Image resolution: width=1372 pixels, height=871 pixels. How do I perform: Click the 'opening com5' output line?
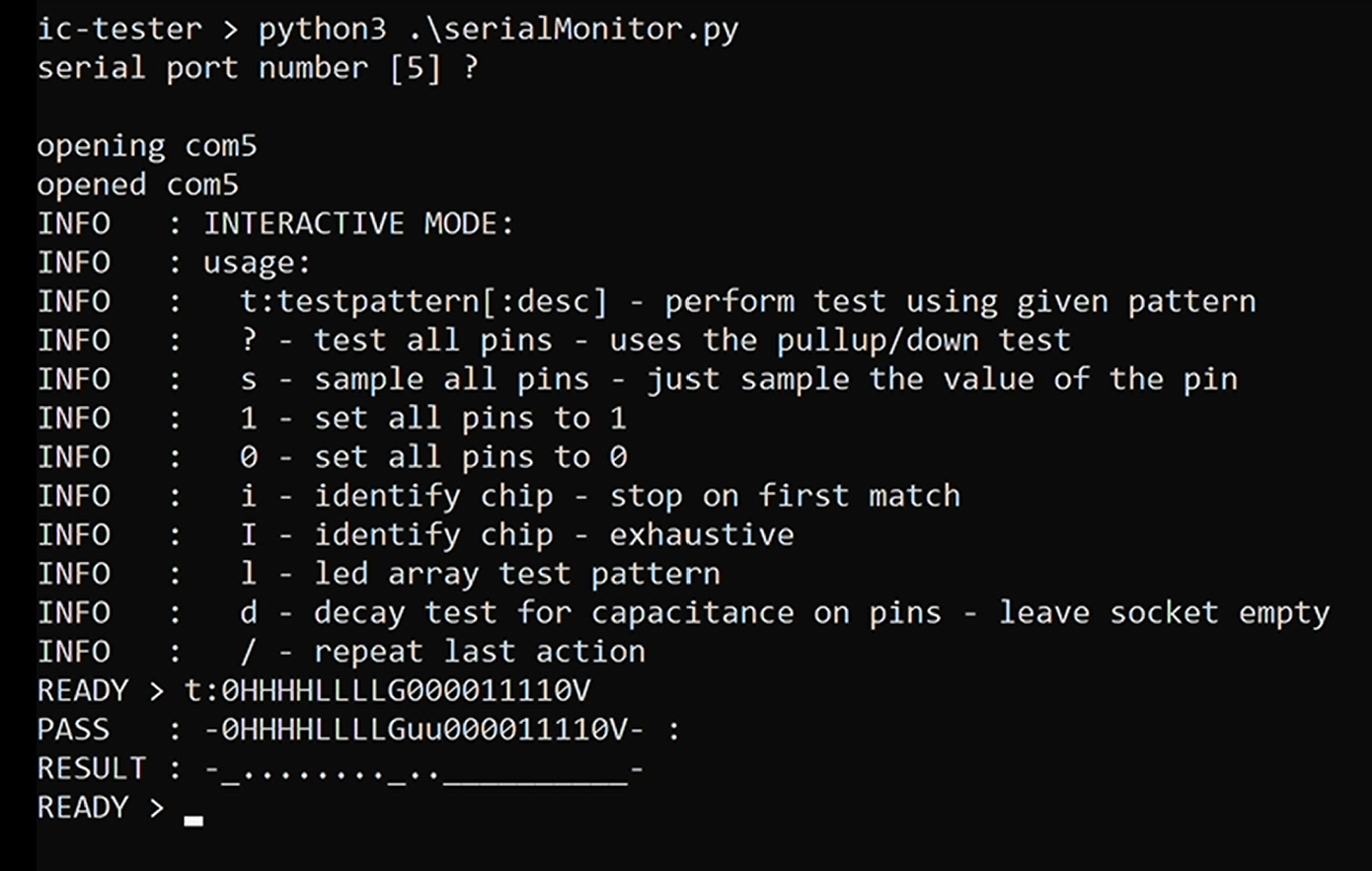[x=147, y=147]
